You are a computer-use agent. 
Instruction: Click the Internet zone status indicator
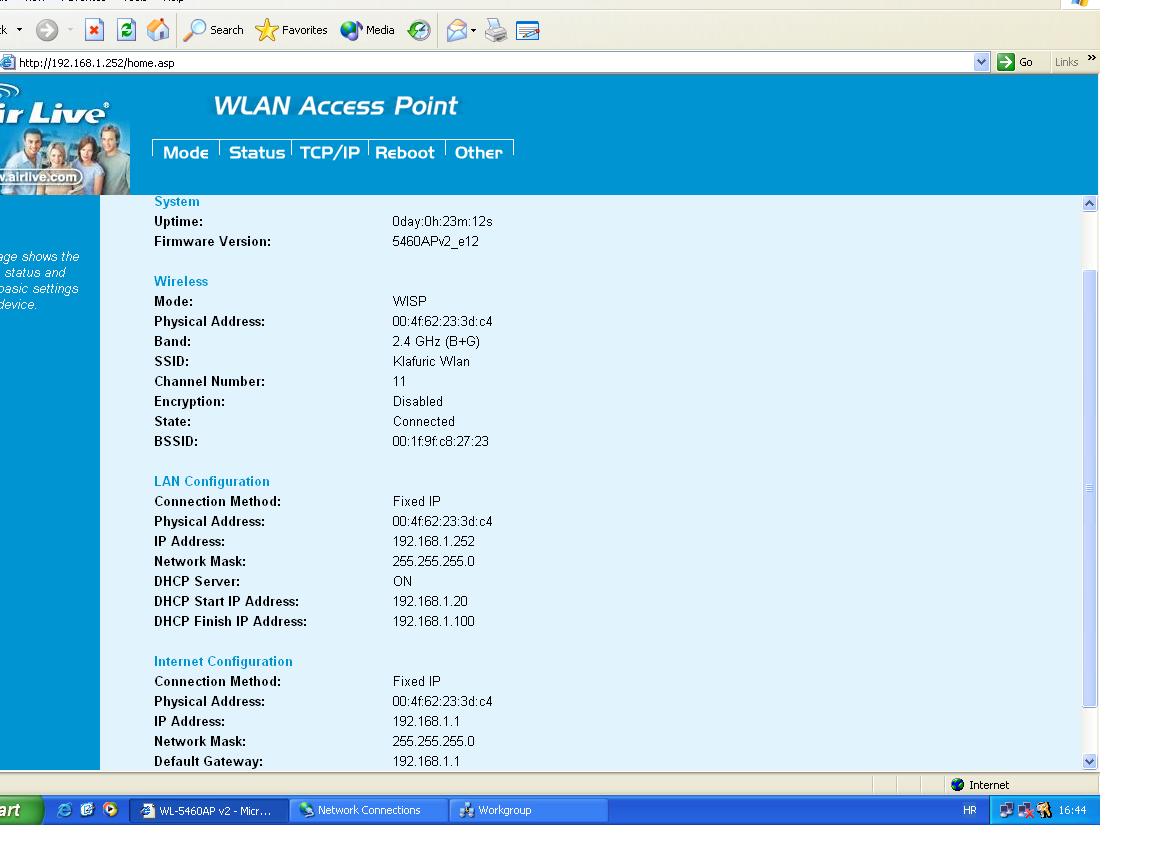pyautogui.click(x=980, y=785)
